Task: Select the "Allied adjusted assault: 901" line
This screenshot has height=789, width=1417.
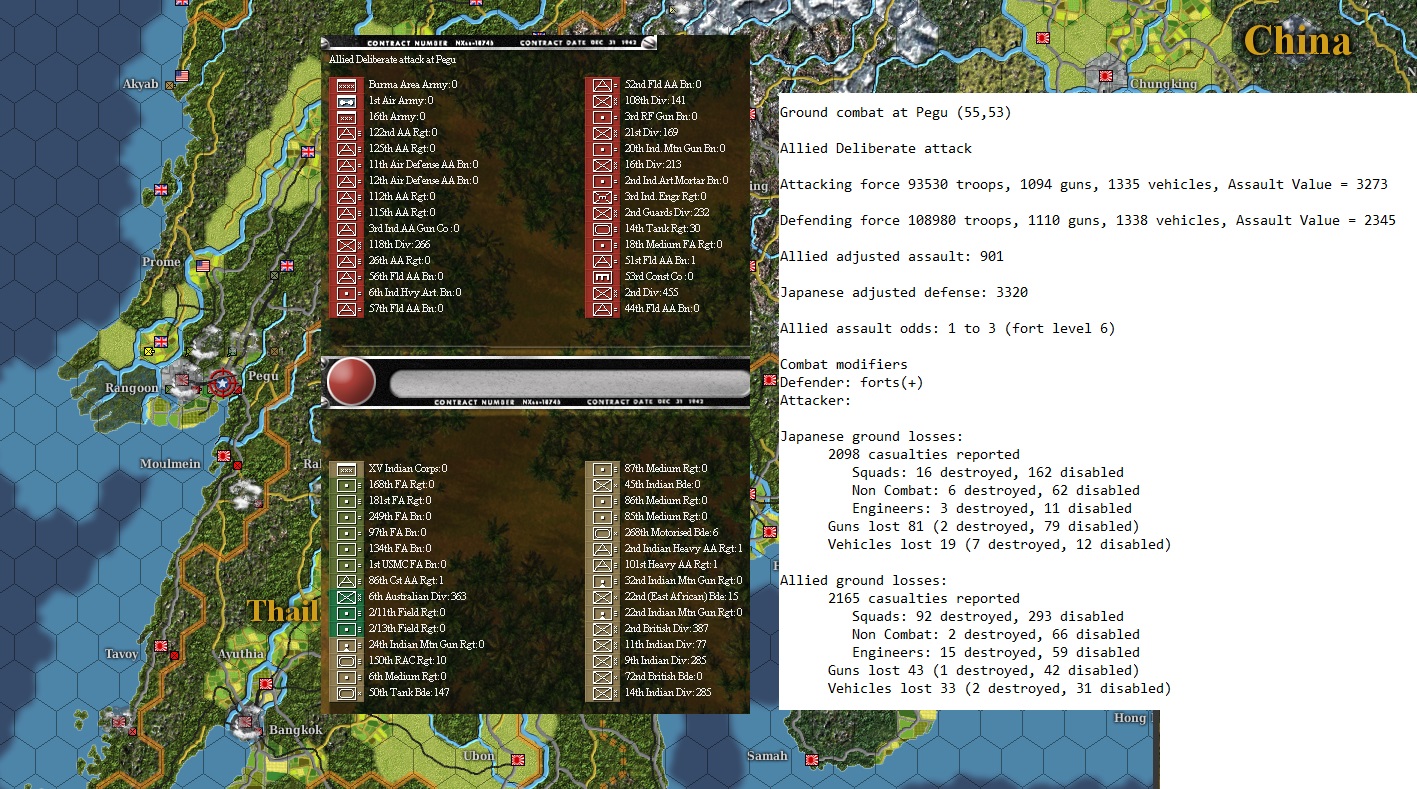Action: click(891, 257)
